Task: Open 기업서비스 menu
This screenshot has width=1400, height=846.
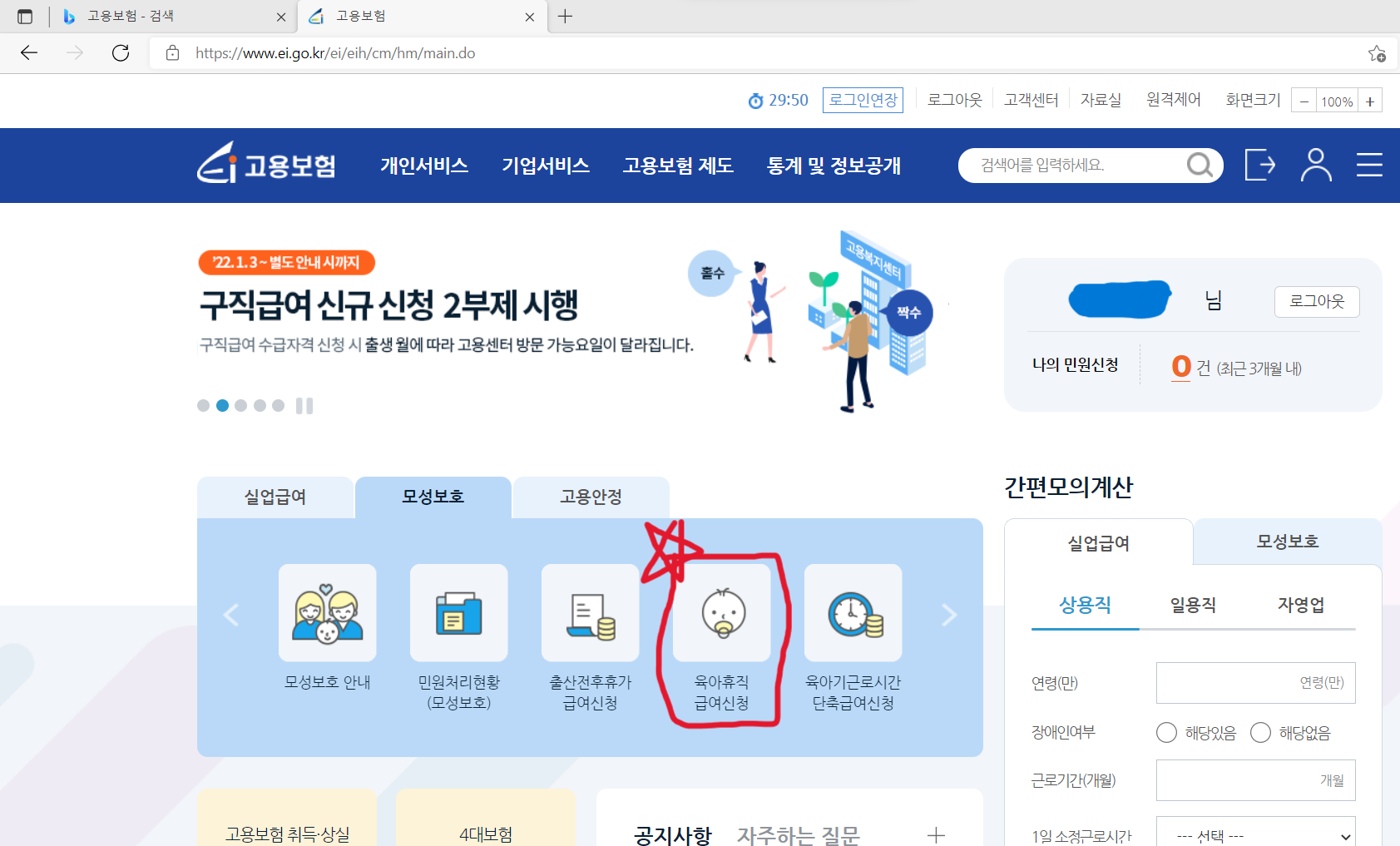Action: 546,166
